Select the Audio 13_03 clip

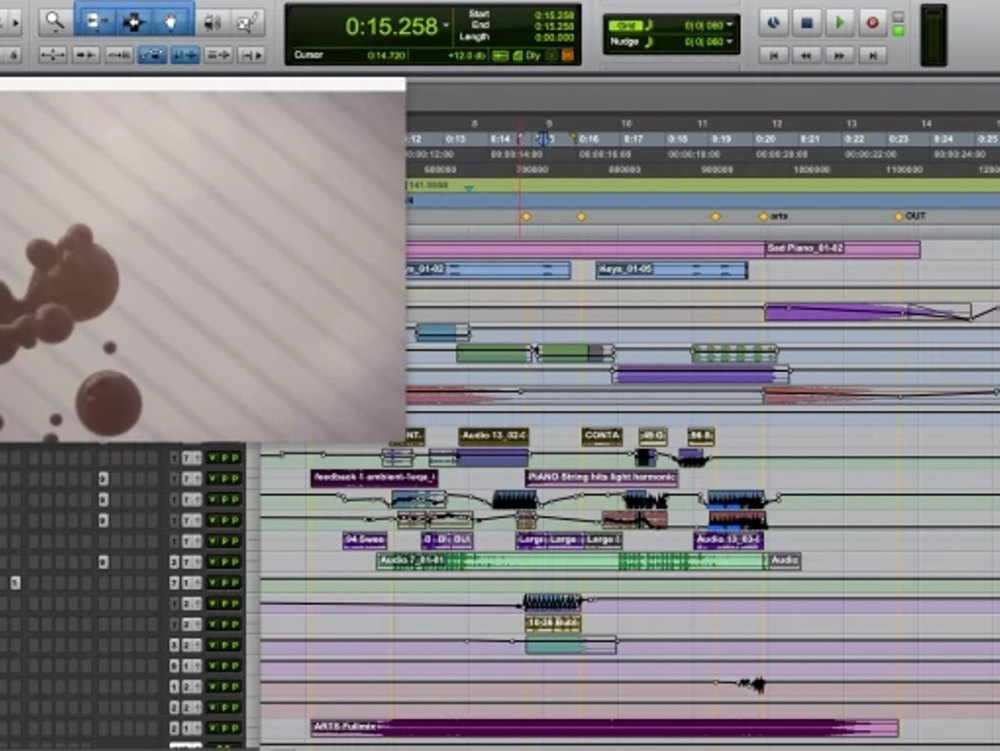pyautogui.click(x=728, y=541)
